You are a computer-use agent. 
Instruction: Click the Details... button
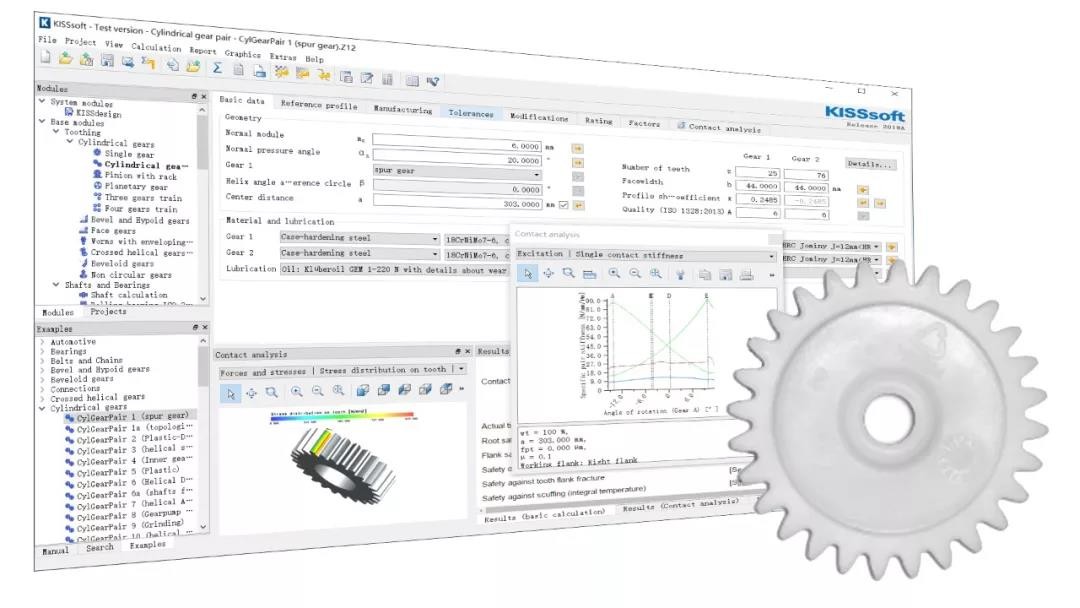[x=870, y=164]
